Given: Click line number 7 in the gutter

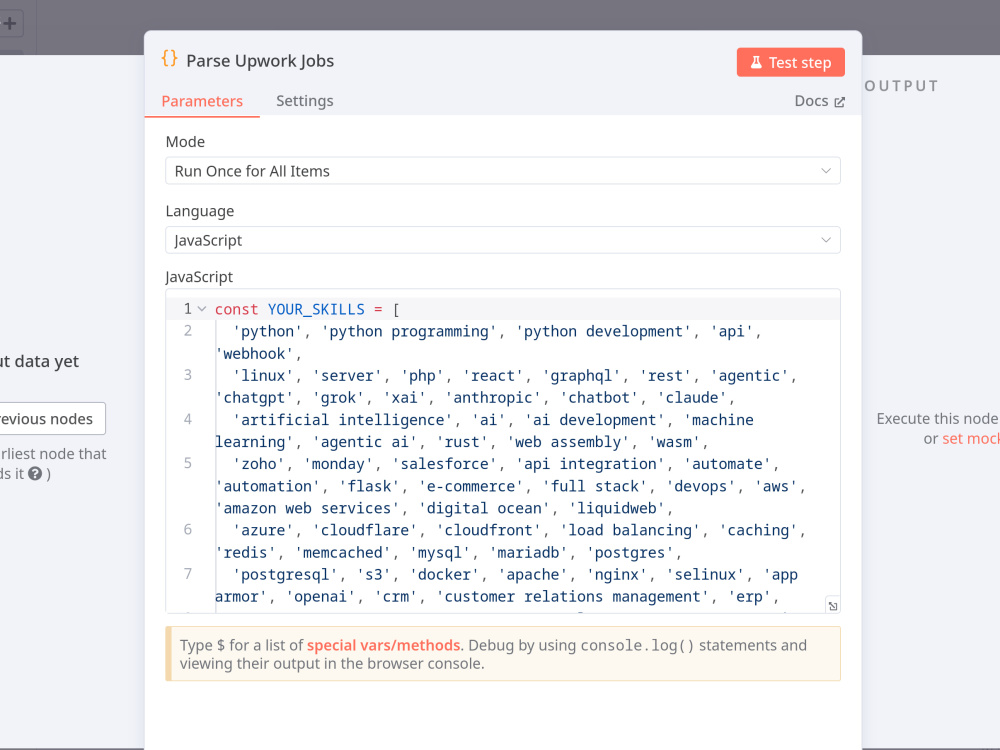Looking at the screenshot, I should point(188,574).
